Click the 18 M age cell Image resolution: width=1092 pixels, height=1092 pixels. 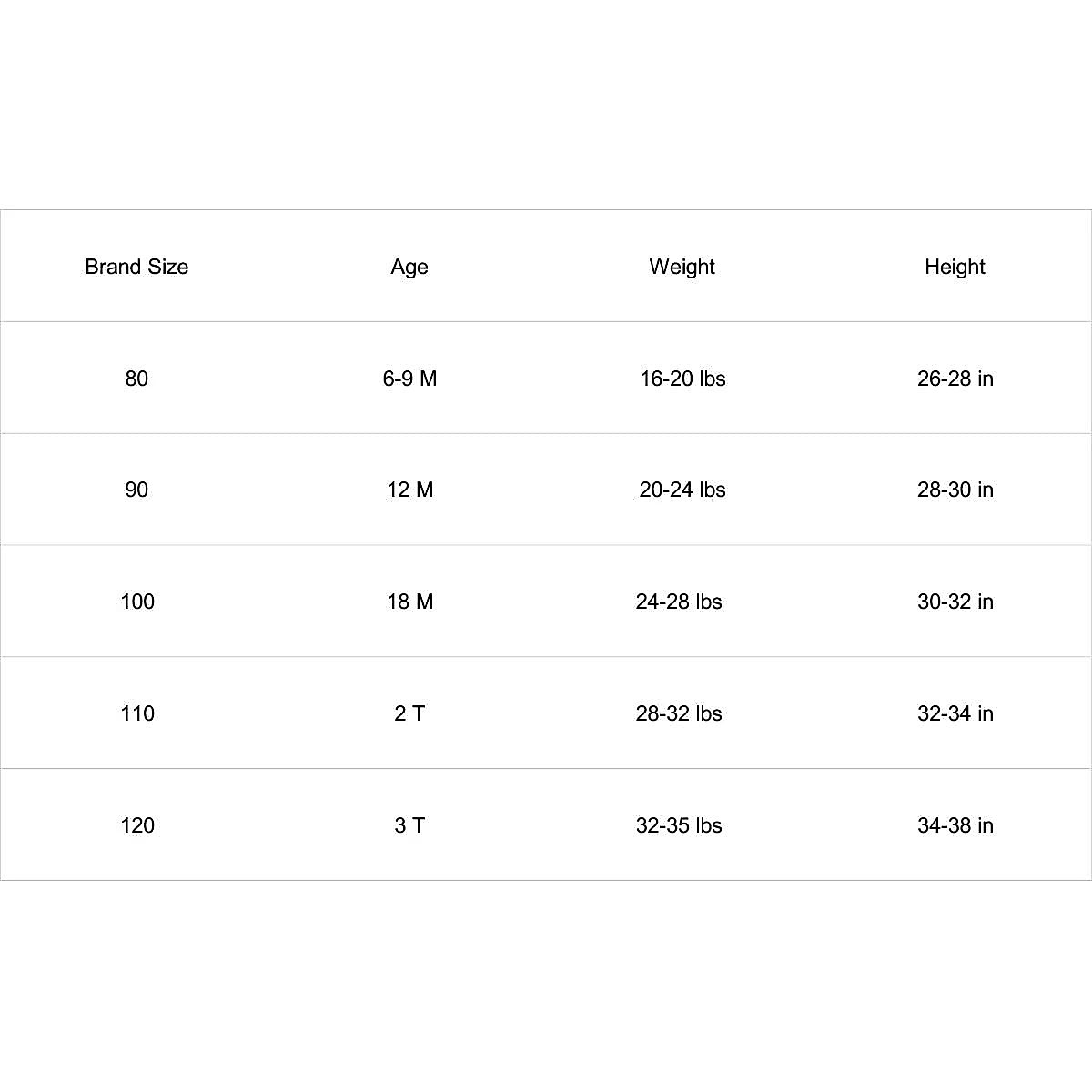pos(409,602)
